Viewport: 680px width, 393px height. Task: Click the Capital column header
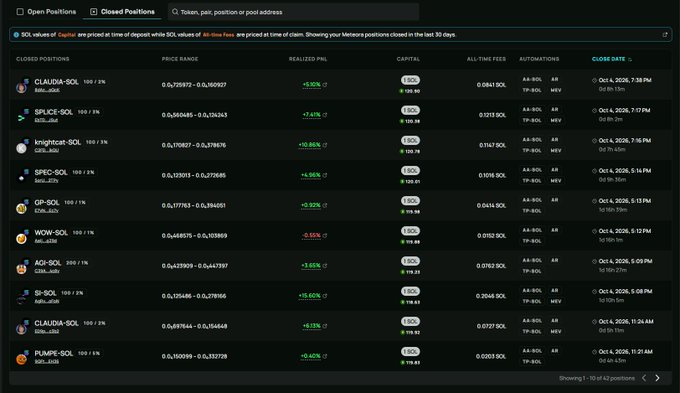tap(408, 59)
